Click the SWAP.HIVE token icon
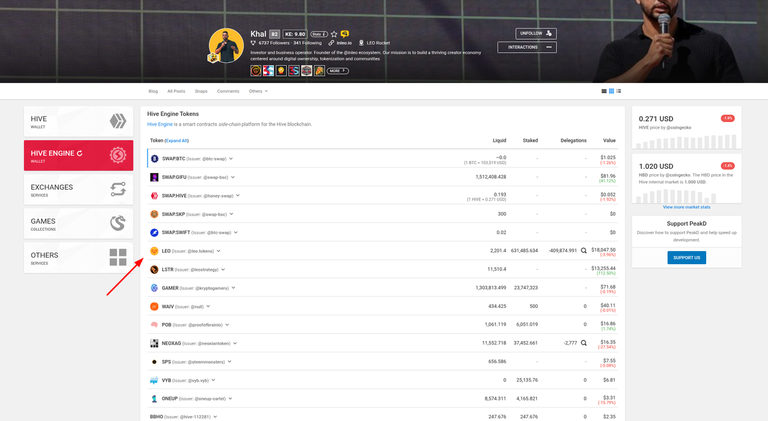 154,196
